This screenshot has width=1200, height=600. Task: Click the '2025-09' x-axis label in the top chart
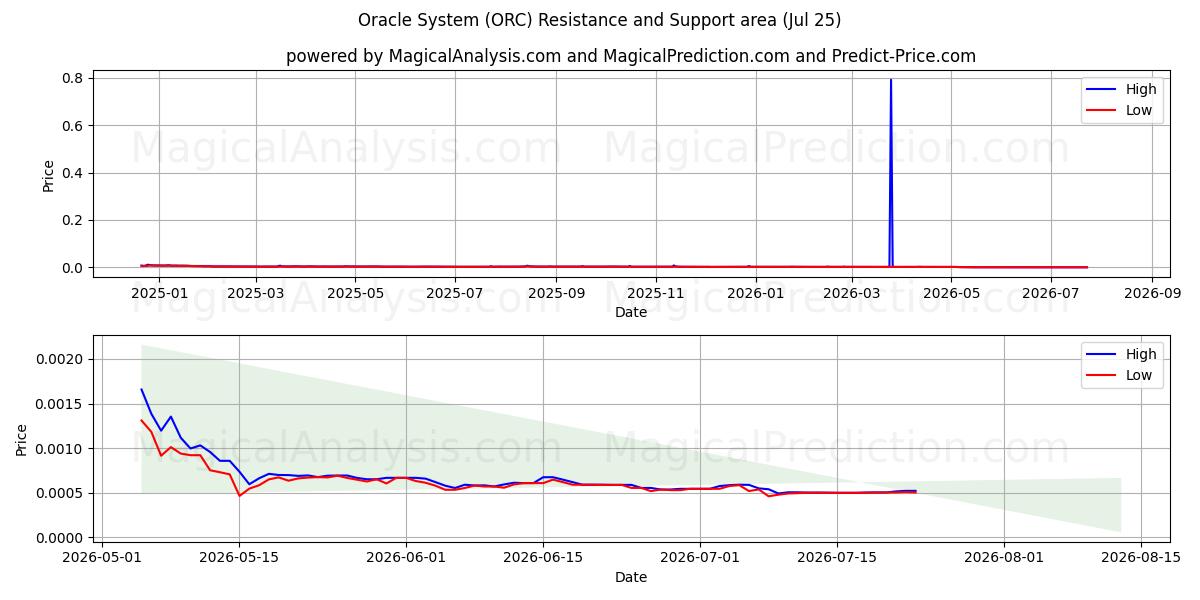pos(557,293)
